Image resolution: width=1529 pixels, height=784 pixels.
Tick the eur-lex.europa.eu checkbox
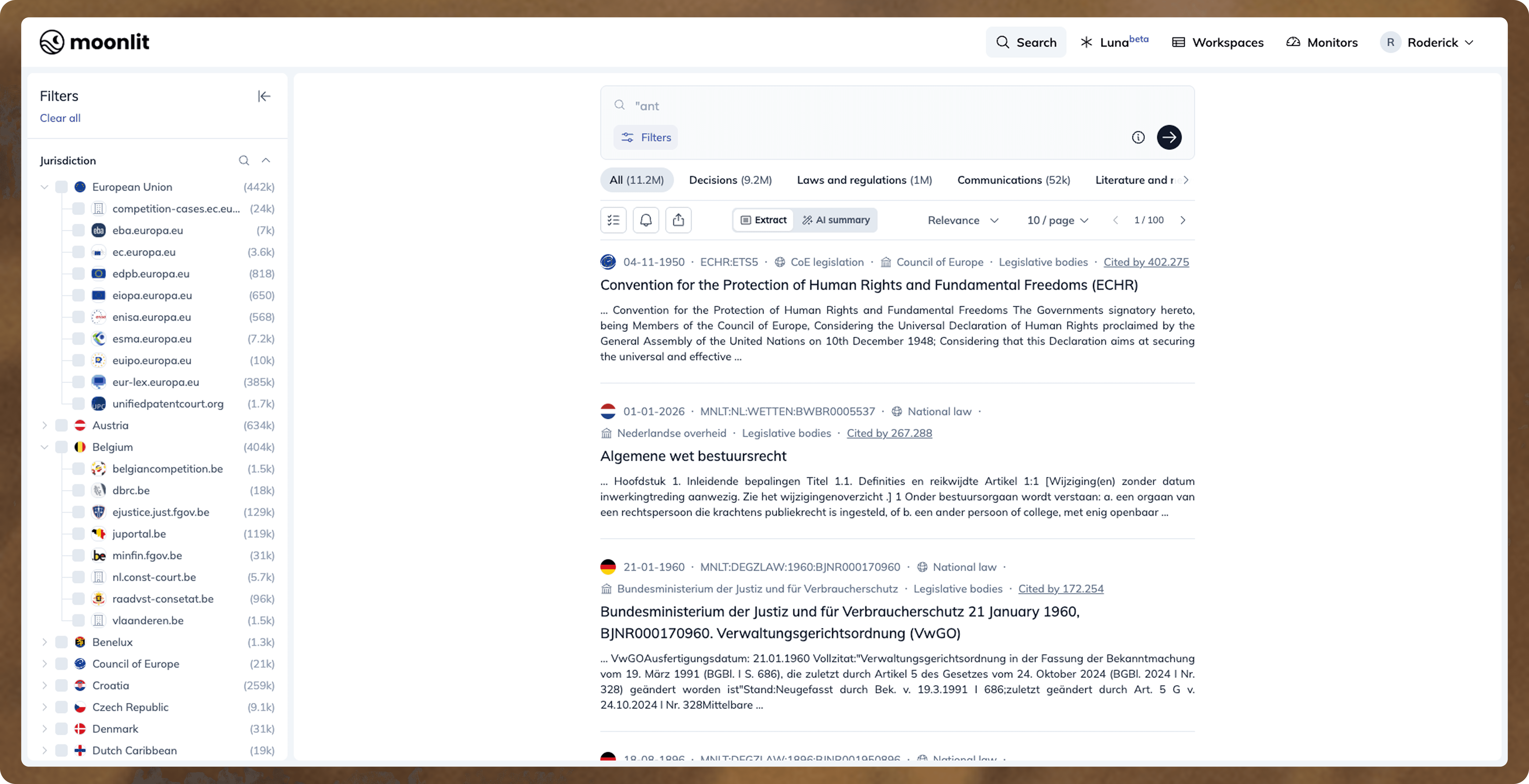(x=78, y=382)
